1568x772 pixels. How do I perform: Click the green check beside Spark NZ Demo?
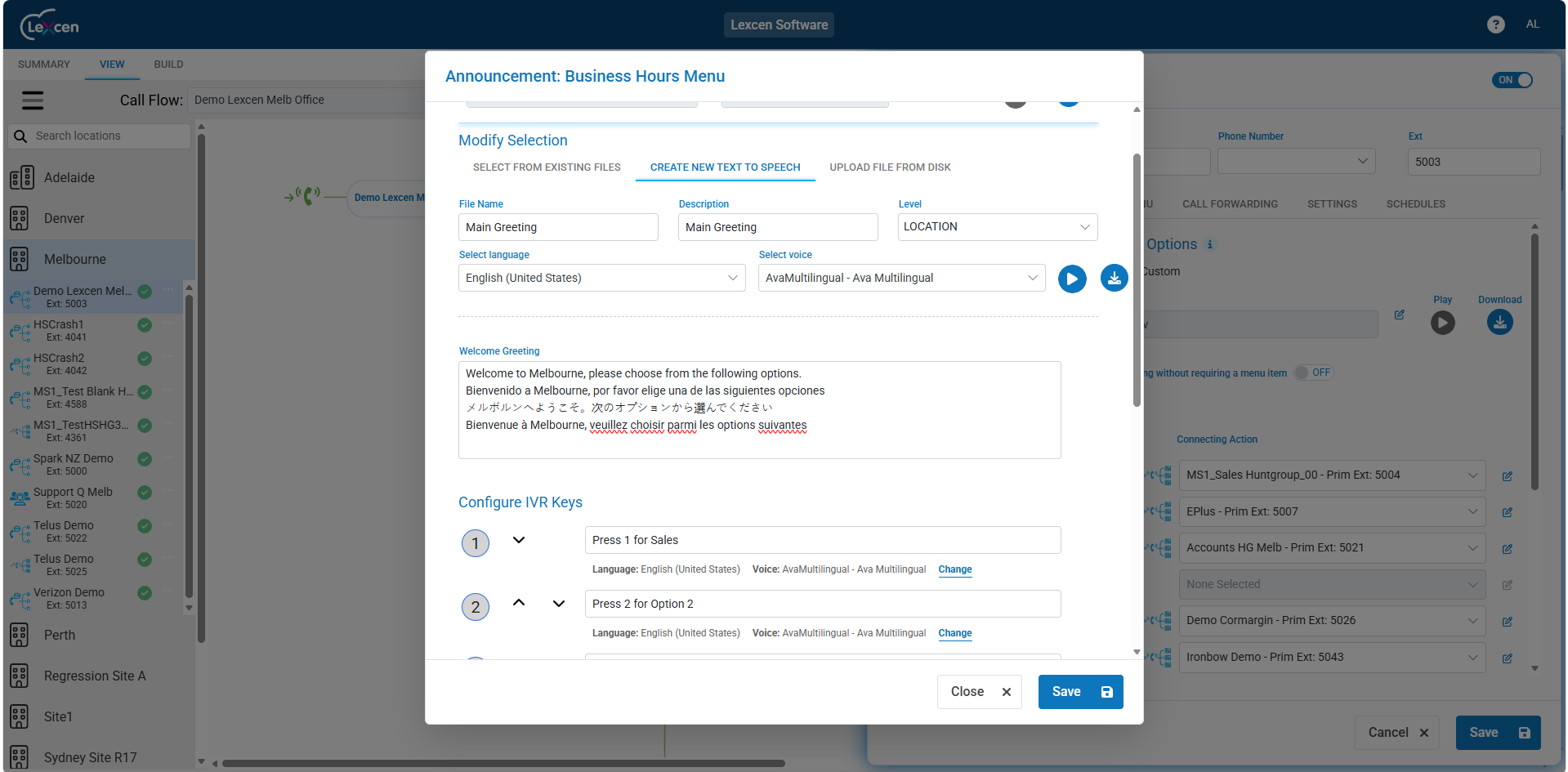coord(145,459)
